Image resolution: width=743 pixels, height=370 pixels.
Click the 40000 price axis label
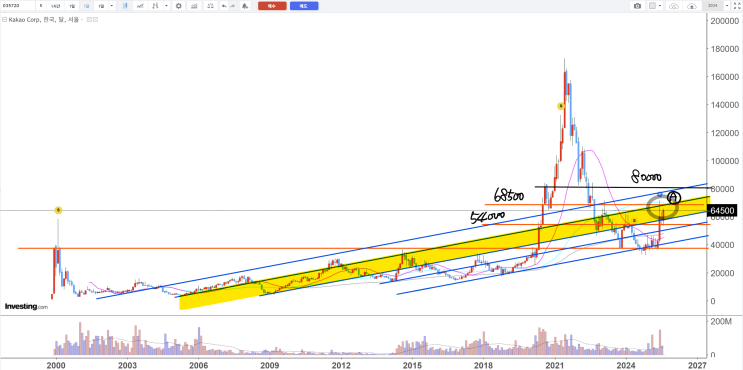pyautogui.click(x=722, y=245)
